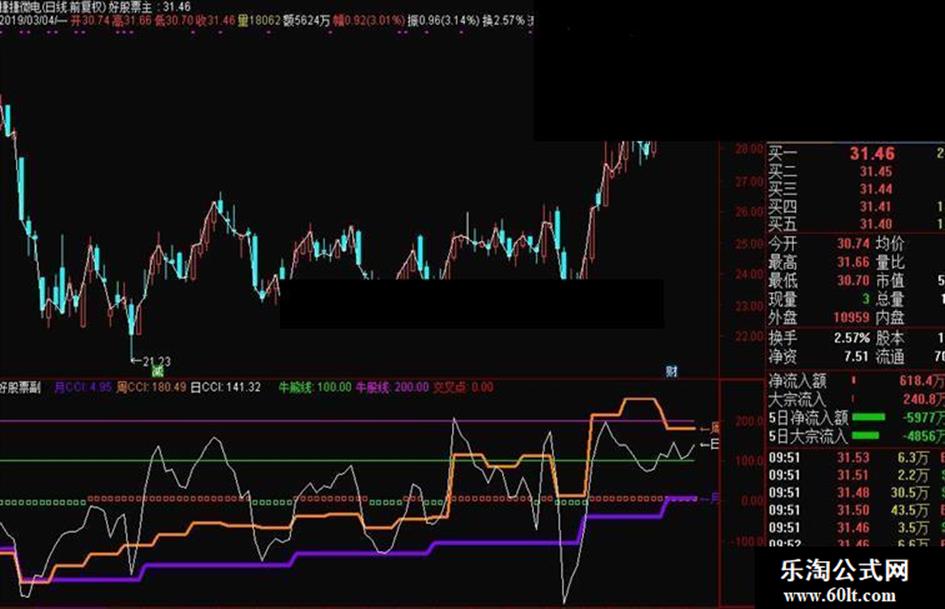Click the green bar beside 5日净流入额
This screenshot has width=945, height=609.
click(868, 417)
